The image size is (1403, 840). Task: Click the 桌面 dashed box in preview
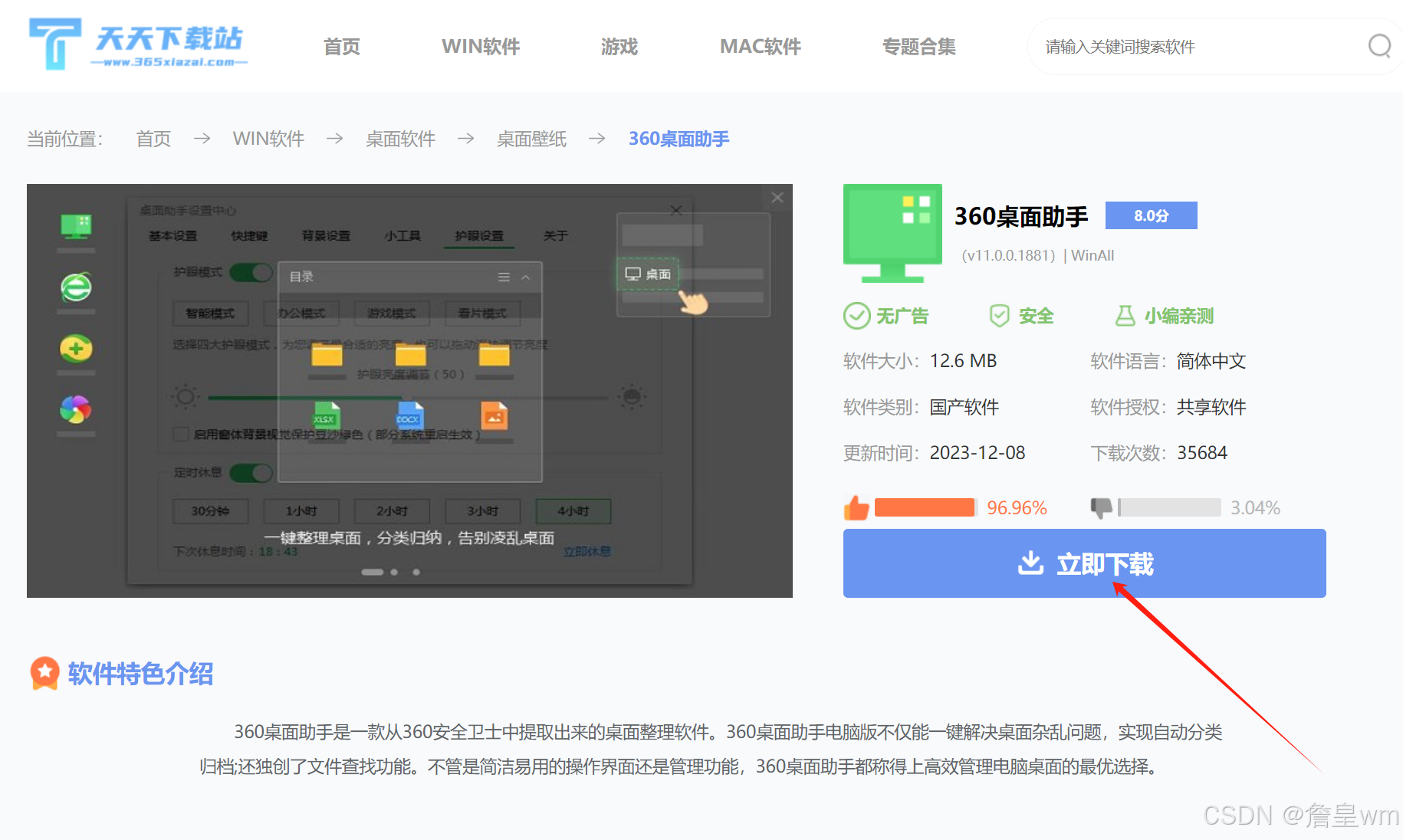(x=648, y=274)
